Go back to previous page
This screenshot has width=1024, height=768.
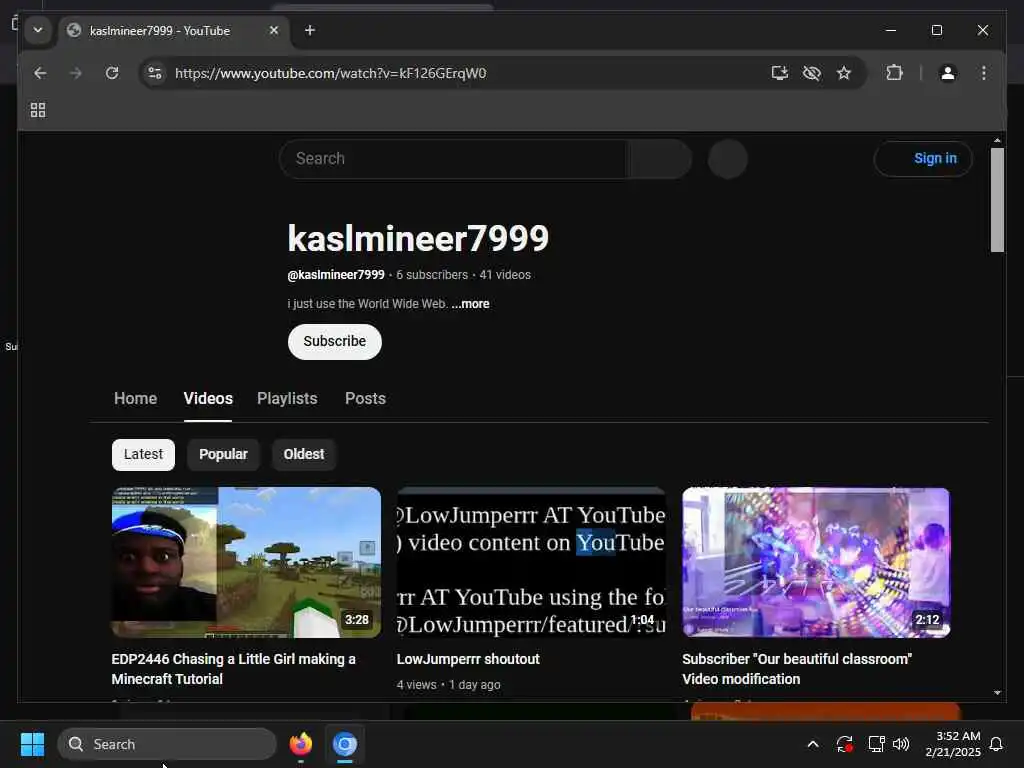pos(40,73)
